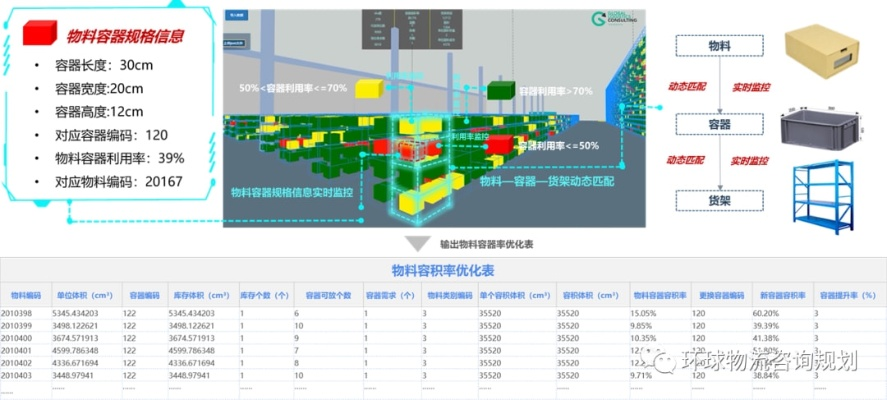Click the 货架 flowchart box

click(719, 201)
